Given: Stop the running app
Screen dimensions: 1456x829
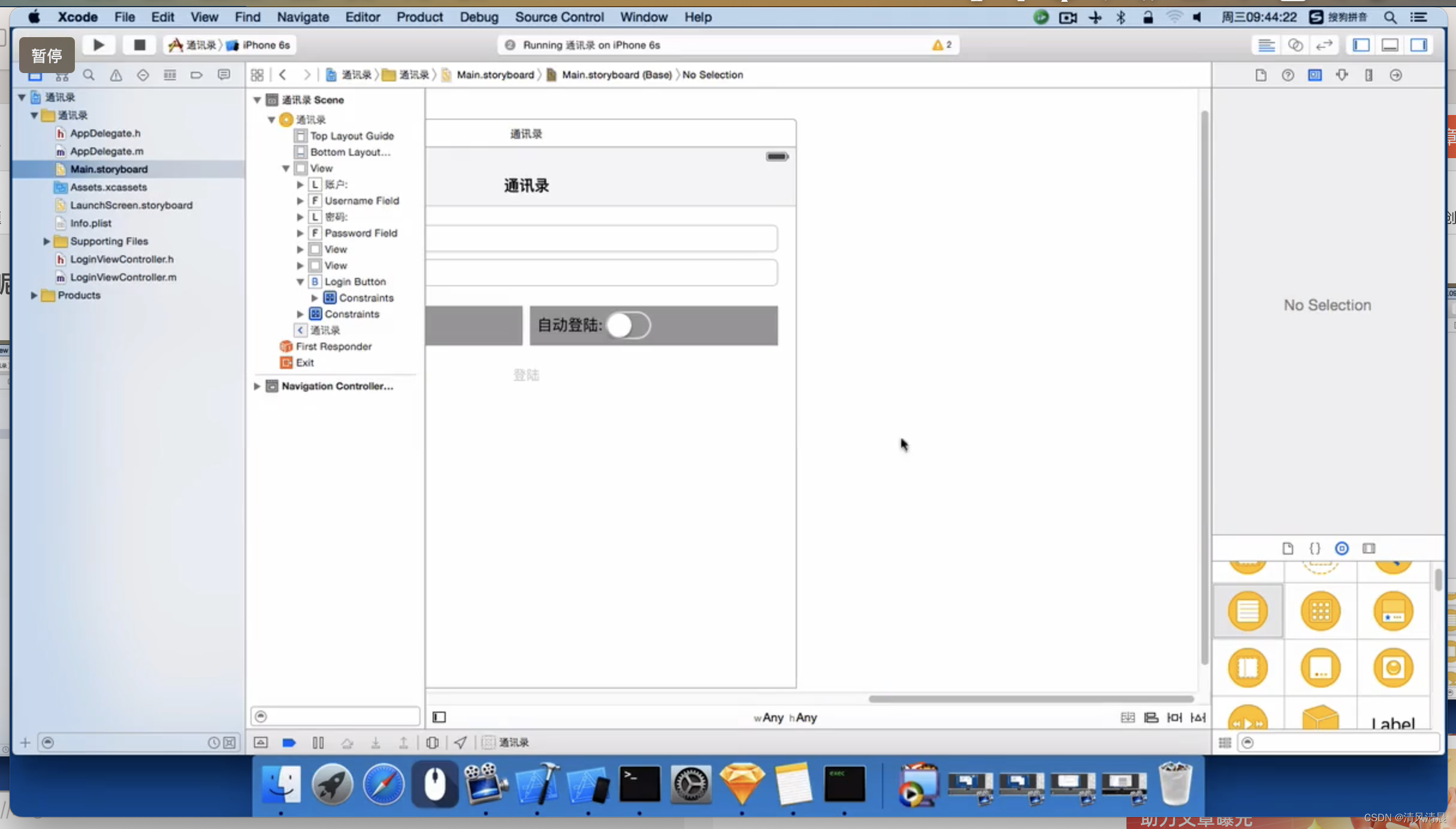Looking at the screenshot, I should [x=139, y=45].
